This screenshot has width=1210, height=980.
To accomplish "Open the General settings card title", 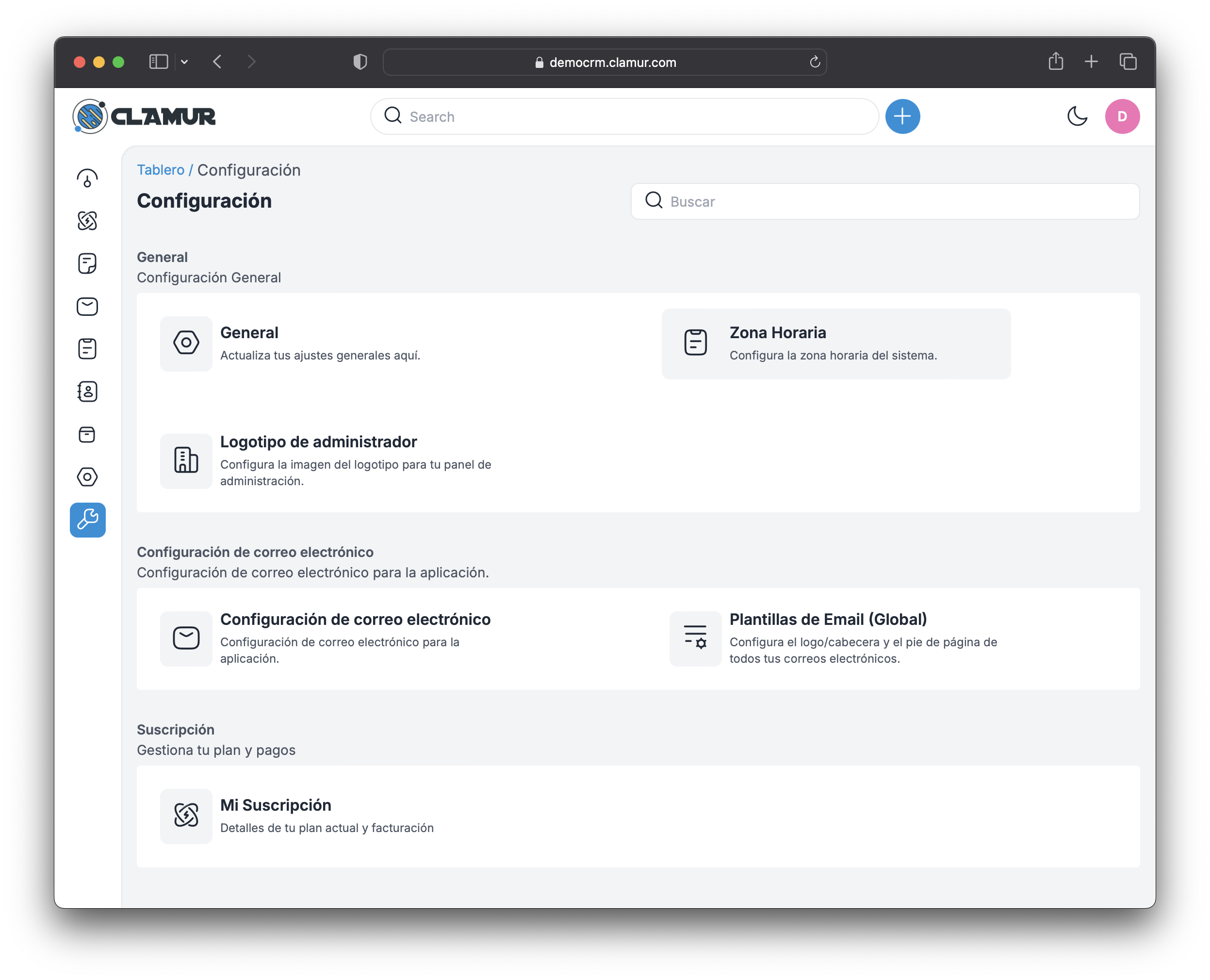I will [x=249, y=332].
